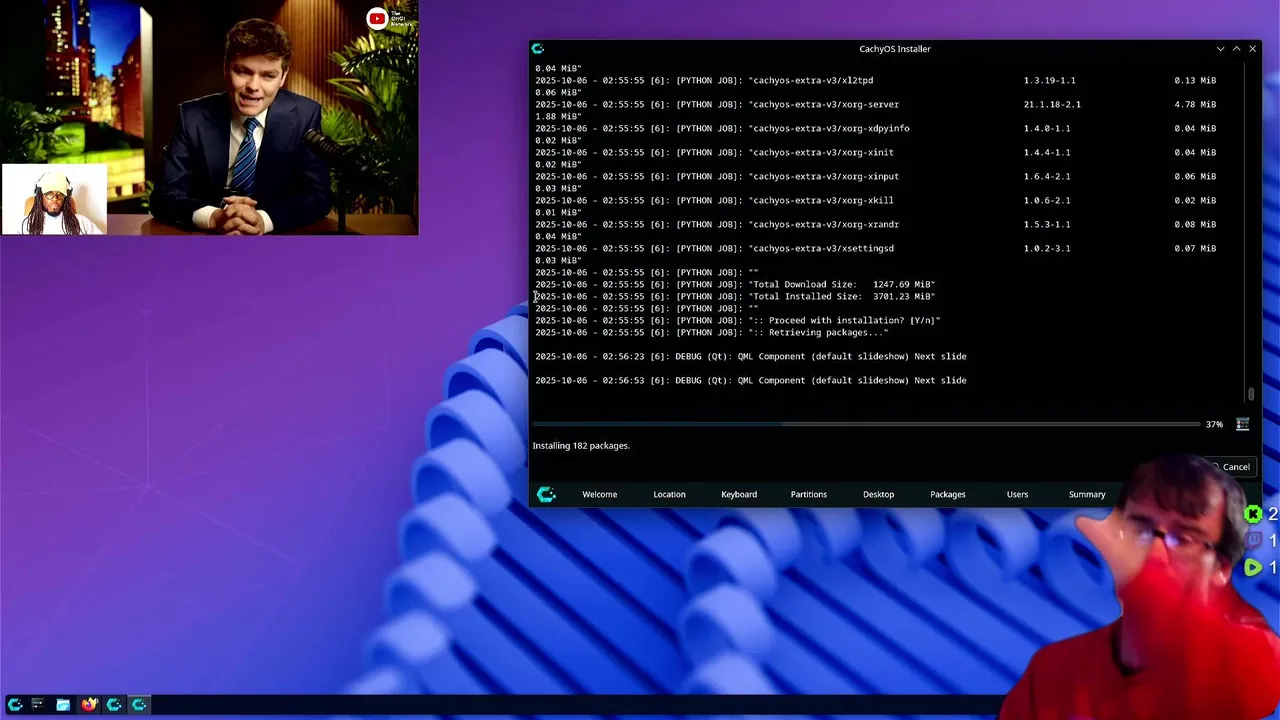The width and height of the screenshot is (1280, 720).
Task: Click the 37% progress label
Action: (1214, 424)
